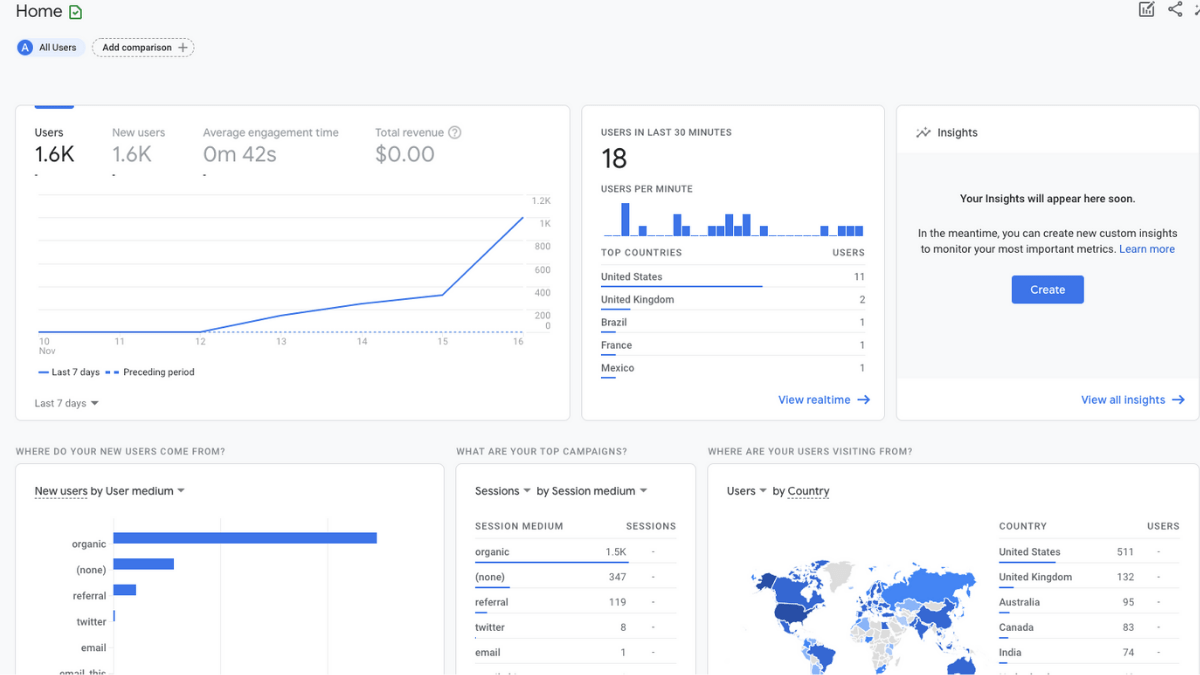
Task: Click the plus icon in Add comparison
Action: 183,47
